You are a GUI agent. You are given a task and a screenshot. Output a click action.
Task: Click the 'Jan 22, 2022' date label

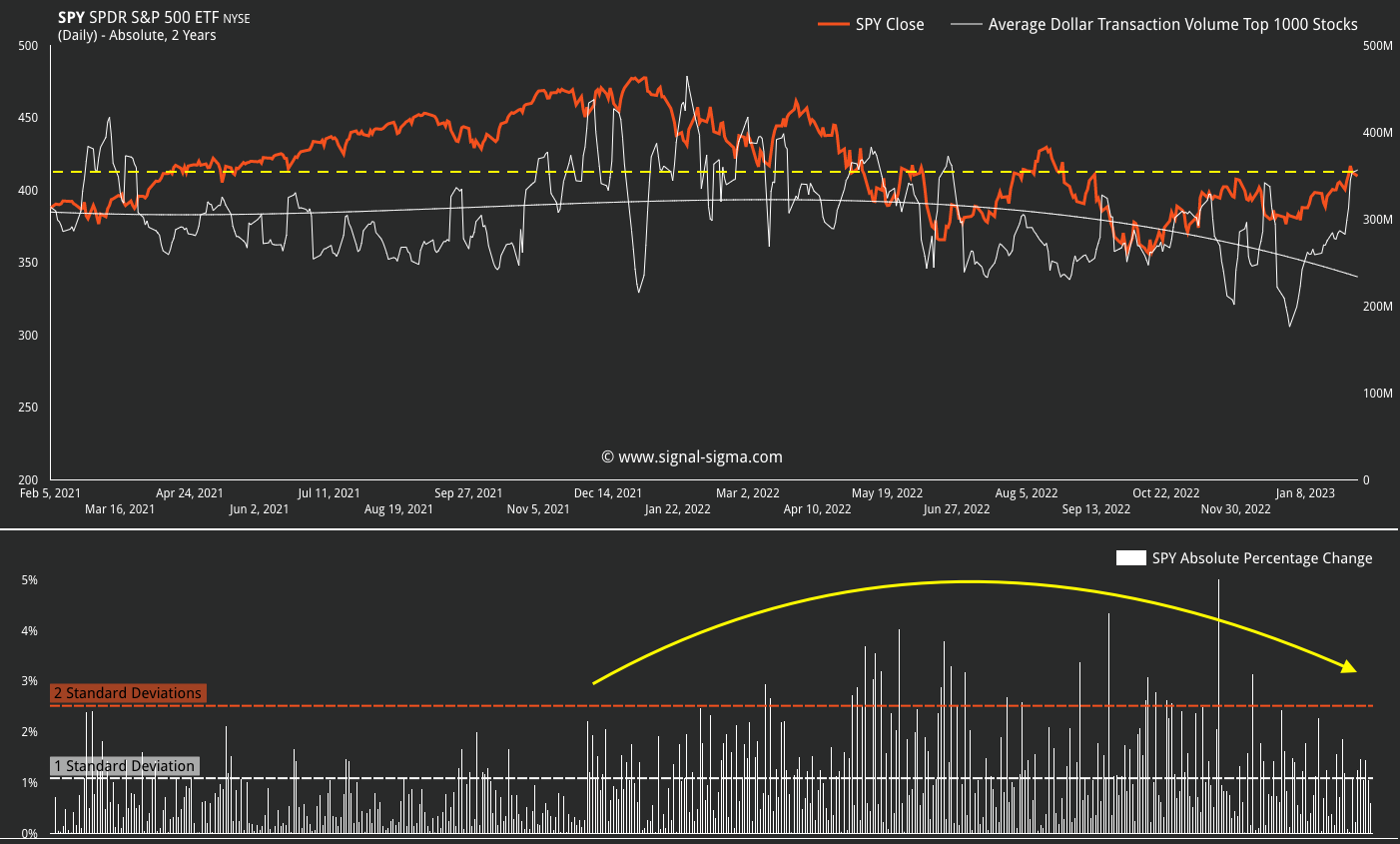pos(678,509)
